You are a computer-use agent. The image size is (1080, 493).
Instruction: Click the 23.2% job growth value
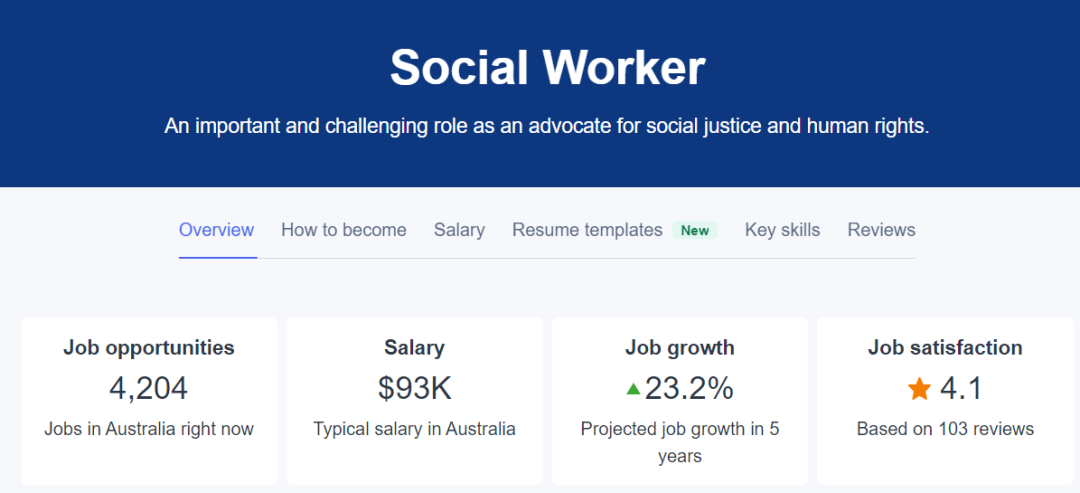tap(689, 389)
